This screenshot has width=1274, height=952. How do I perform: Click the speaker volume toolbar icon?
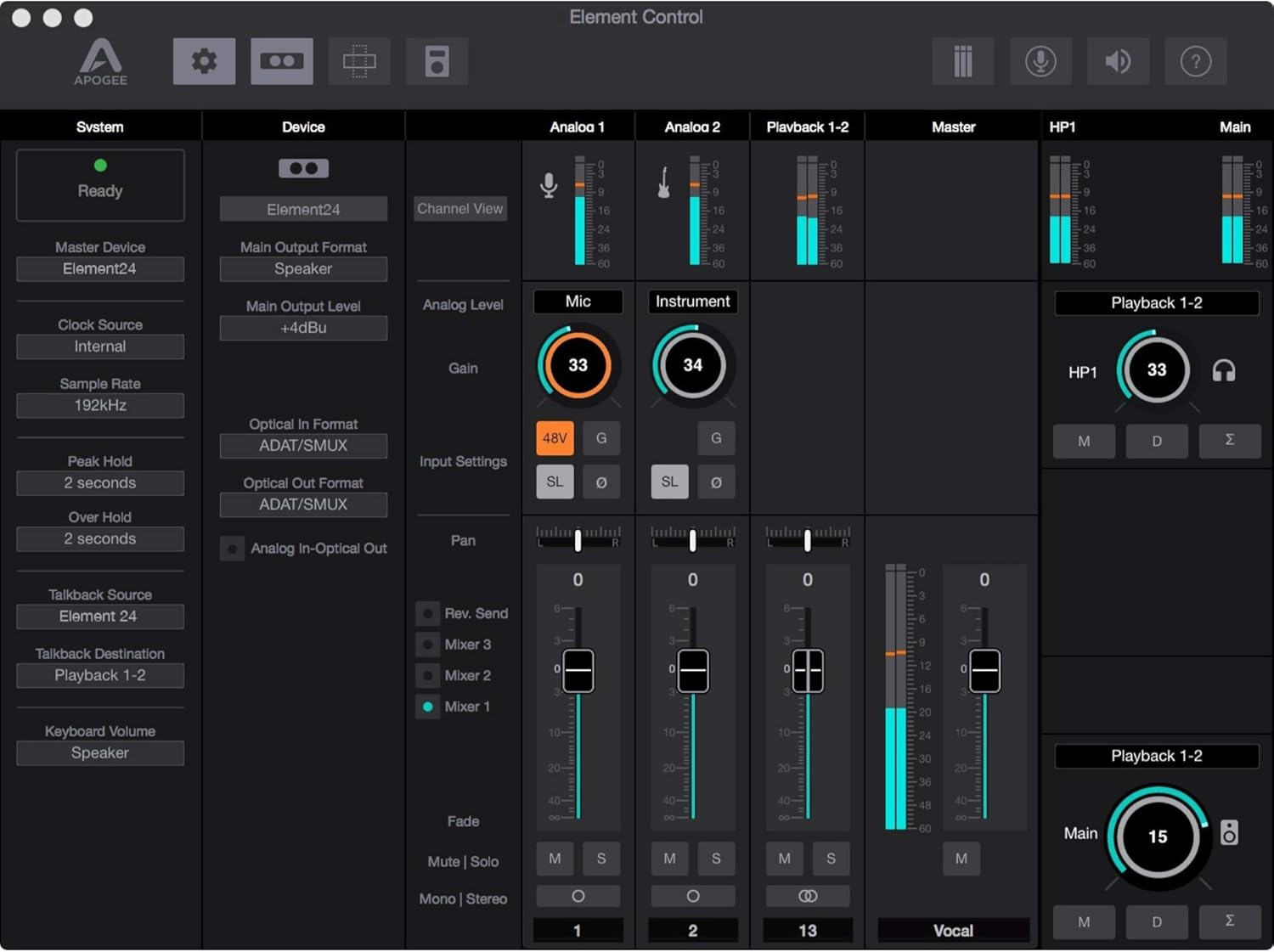(x=1118, y=61)
